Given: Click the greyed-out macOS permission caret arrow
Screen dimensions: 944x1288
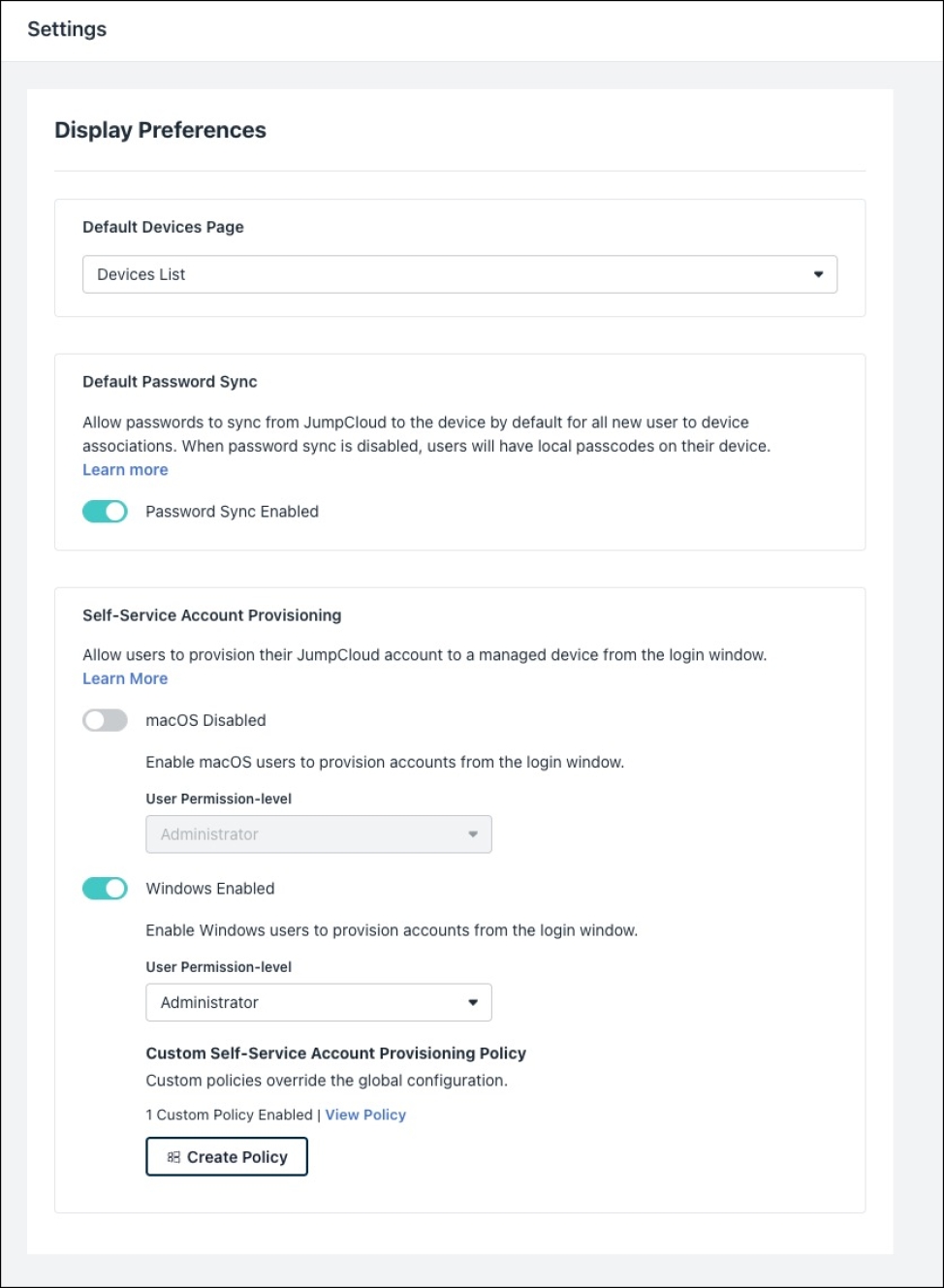Looking at the screenshot, I should tap(473, 834).
